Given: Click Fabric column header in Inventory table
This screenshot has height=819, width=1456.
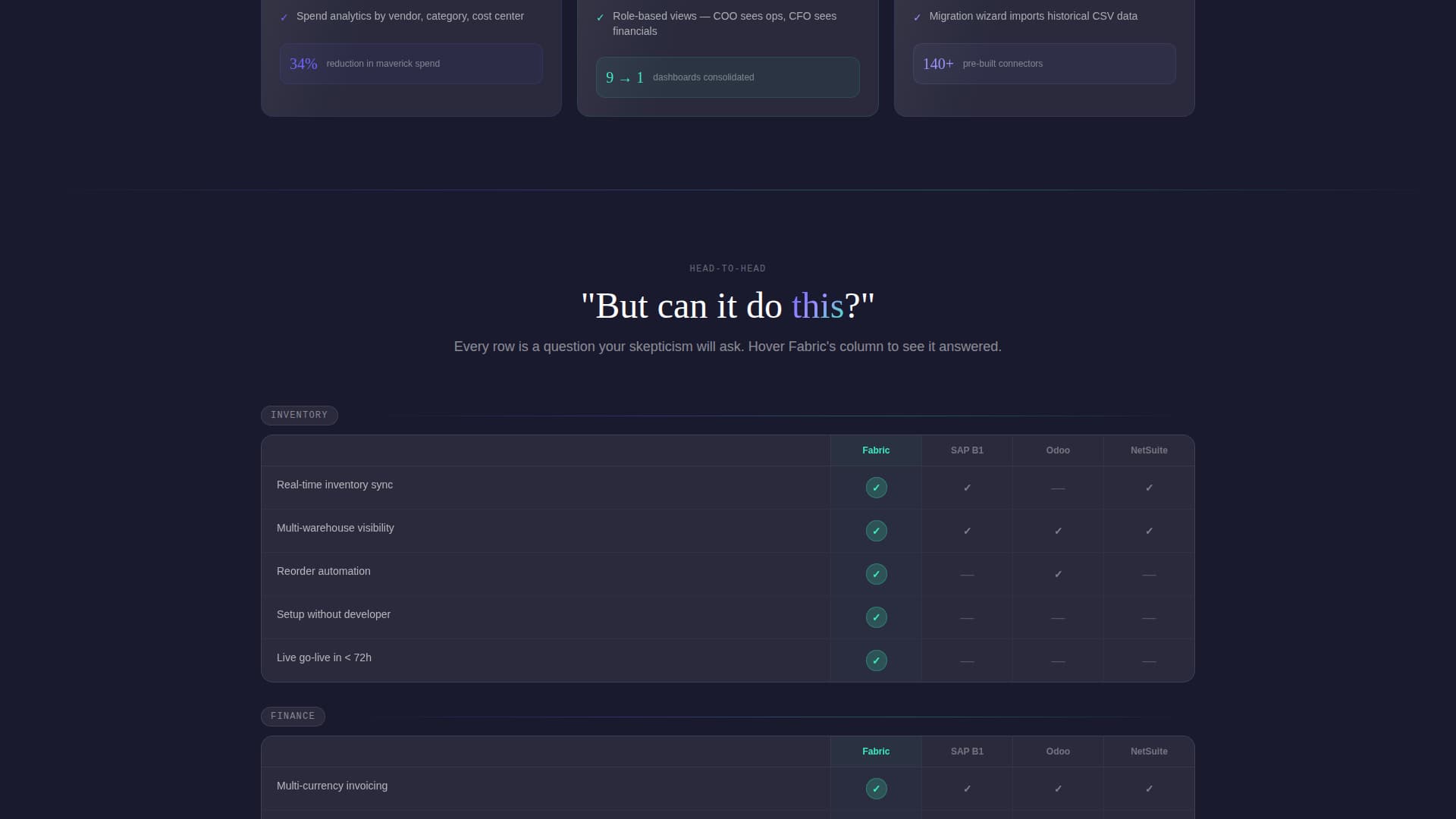Looking at the screenshot, I should click(876, 450).
